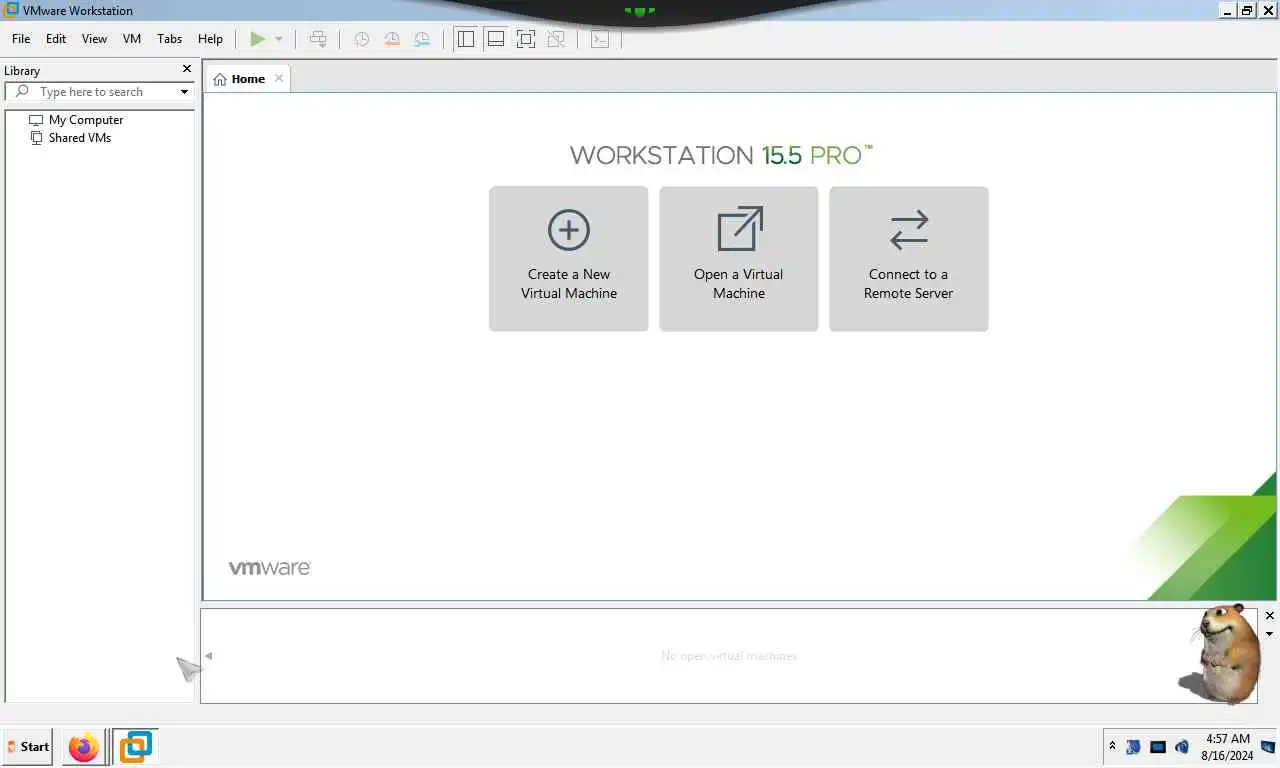Open the Help menu
Viewport: 1280px width, 768px height.
(x=210, y=39)
